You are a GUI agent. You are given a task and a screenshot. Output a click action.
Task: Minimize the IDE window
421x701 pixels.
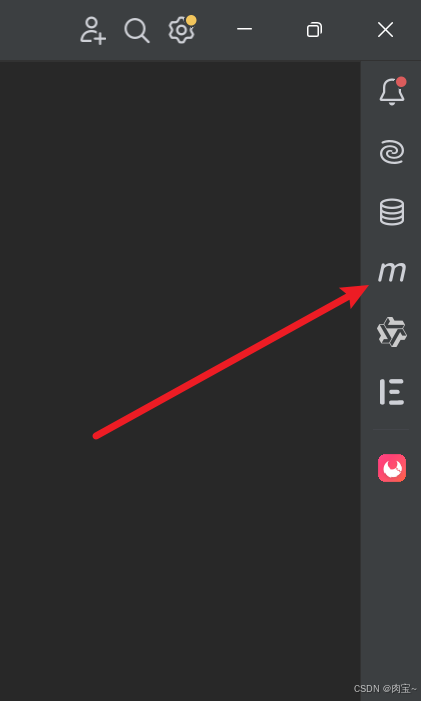244,30
